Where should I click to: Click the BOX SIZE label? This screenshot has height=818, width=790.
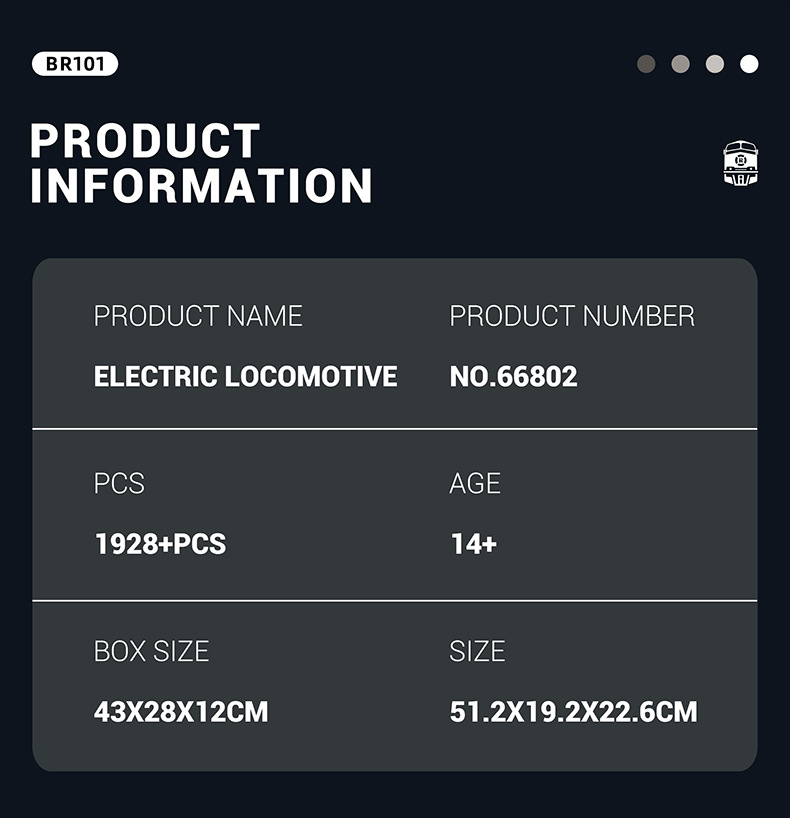(151, 651)
